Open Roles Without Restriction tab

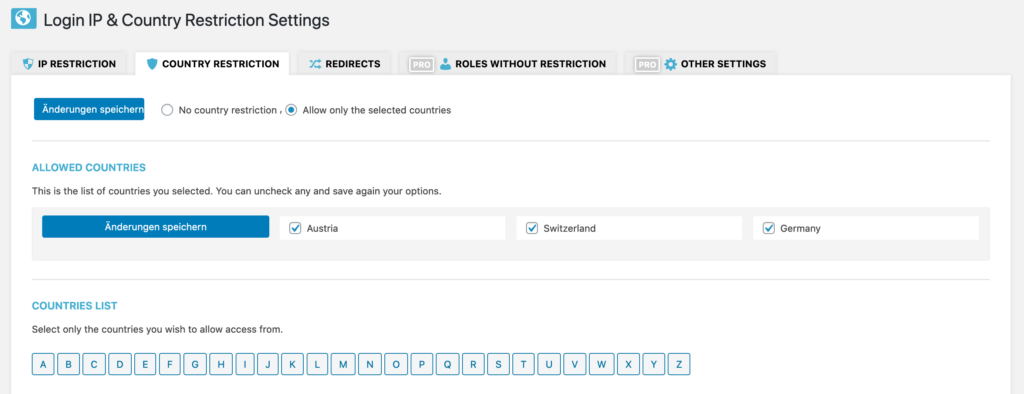(507, 64)
